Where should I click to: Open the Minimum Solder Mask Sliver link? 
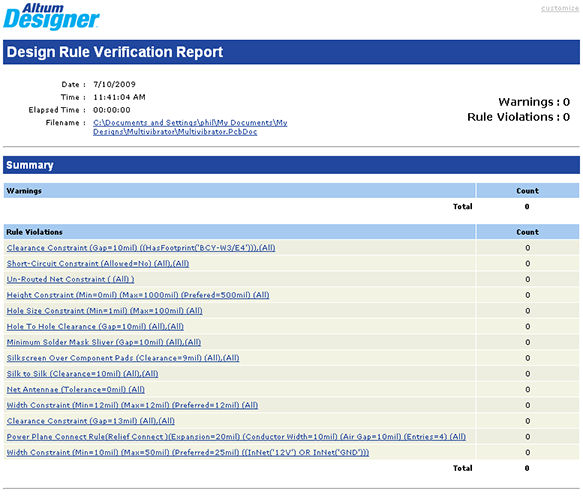pyautogui.click(x=104, y=342)
